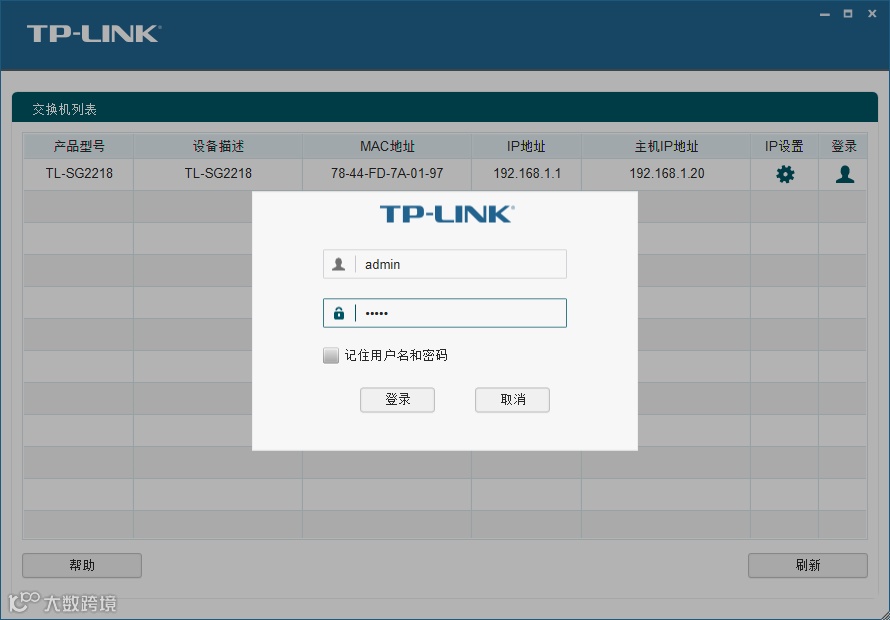Viewport: 890px width, 620px height.
Task: Click the TP-LINK logo in login dialog
Action: [447, 214]
